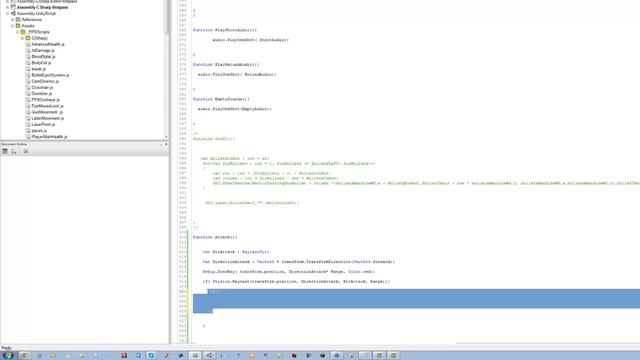Open AIDamage.js script file
Image resolution: width=640 pixels, height=360 pixels.
click(x=43, y=50)
